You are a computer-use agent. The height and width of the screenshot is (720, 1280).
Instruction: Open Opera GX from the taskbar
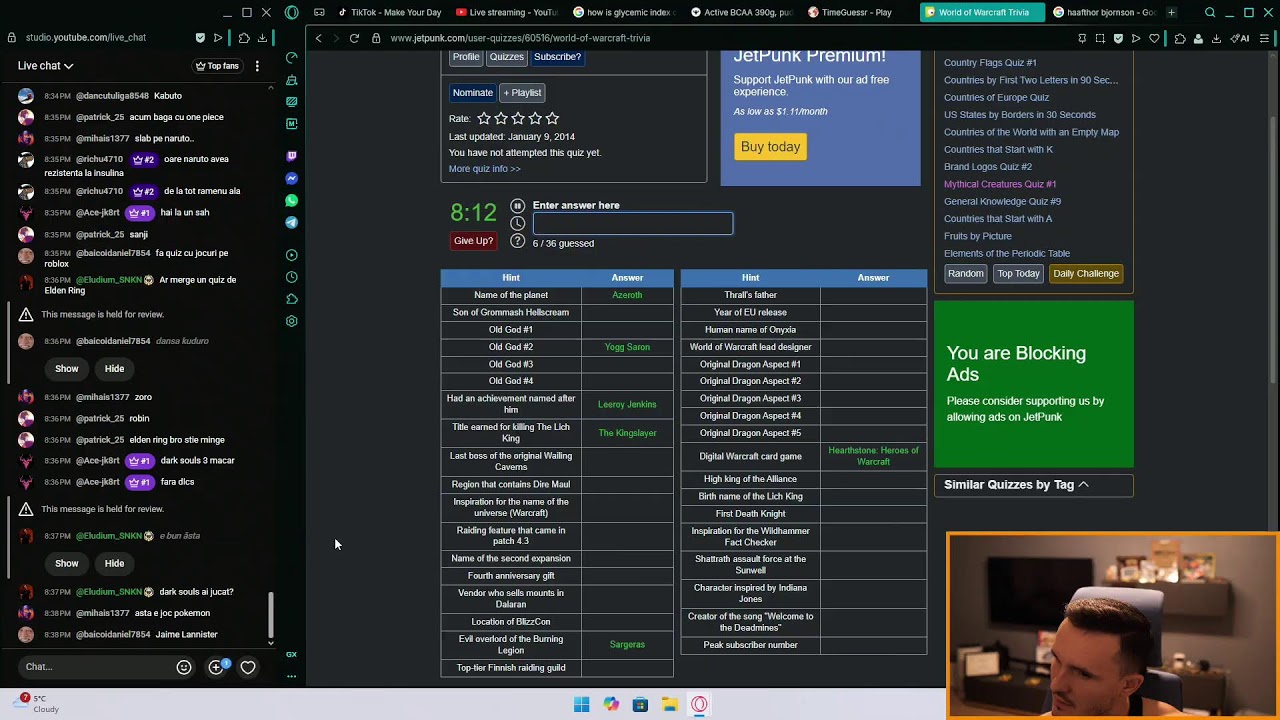[x=699, y=705]
